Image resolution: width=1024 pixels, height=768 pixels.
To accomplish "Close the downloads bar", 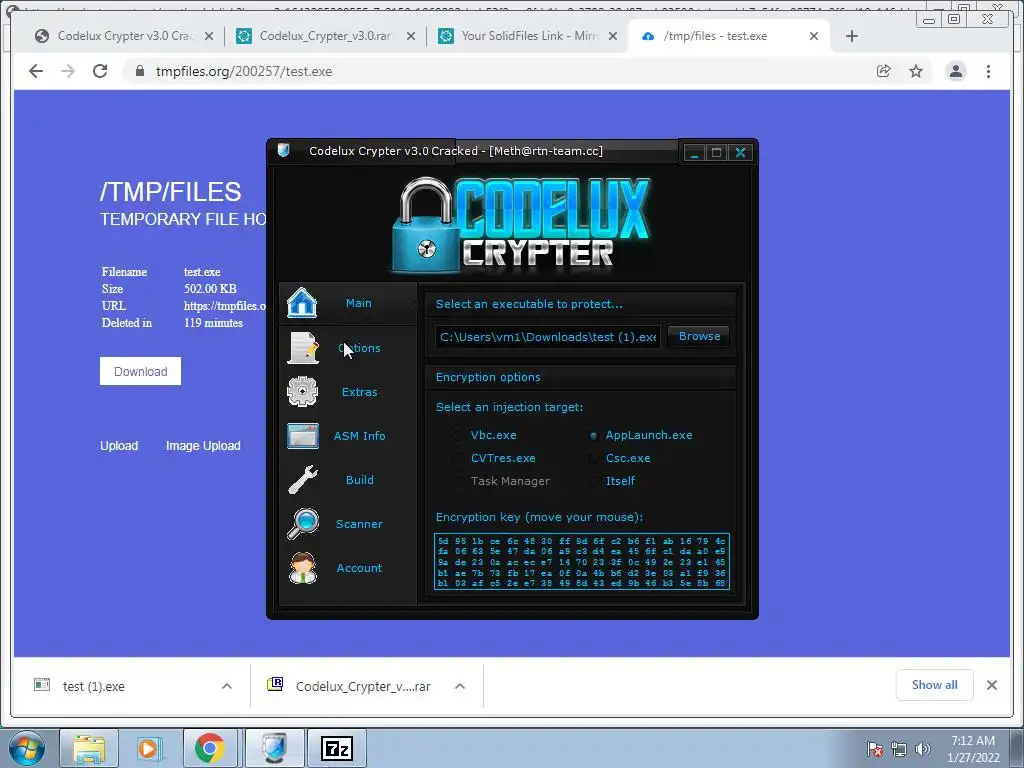I will [991, 685].
